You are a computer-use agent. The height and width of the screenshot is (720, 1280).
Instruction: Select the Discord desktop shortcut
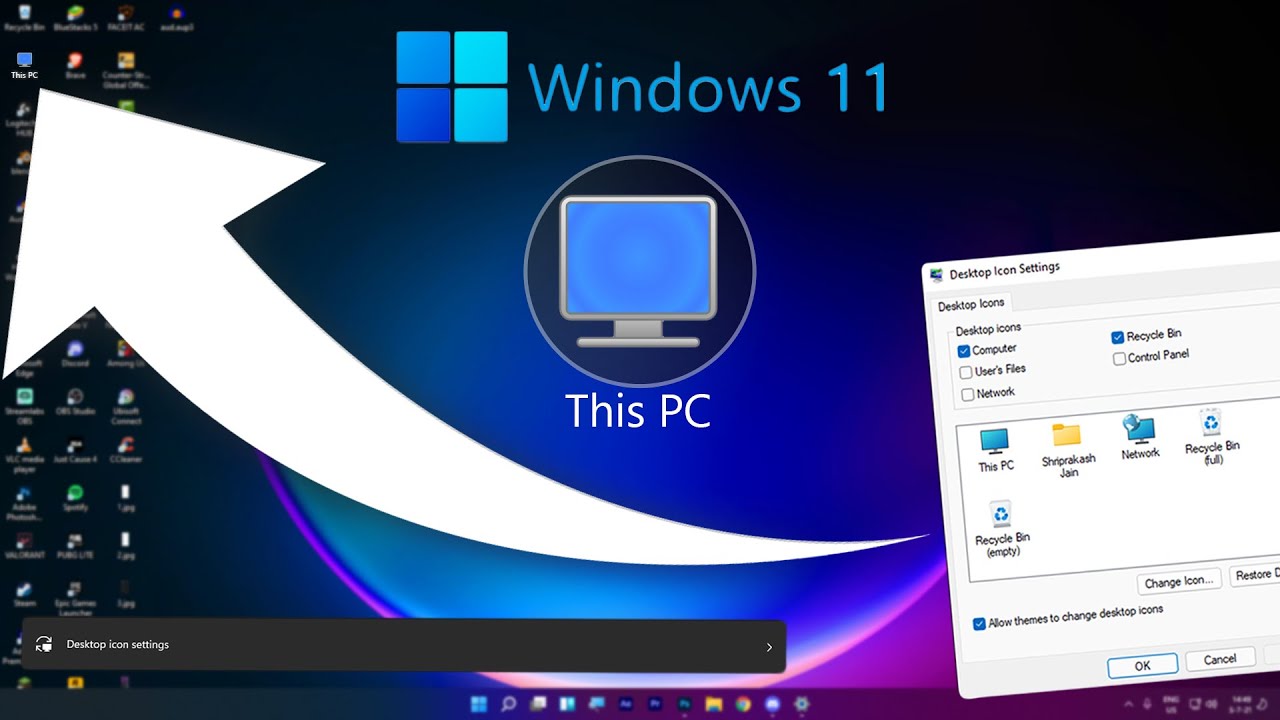tap(75, 354)
